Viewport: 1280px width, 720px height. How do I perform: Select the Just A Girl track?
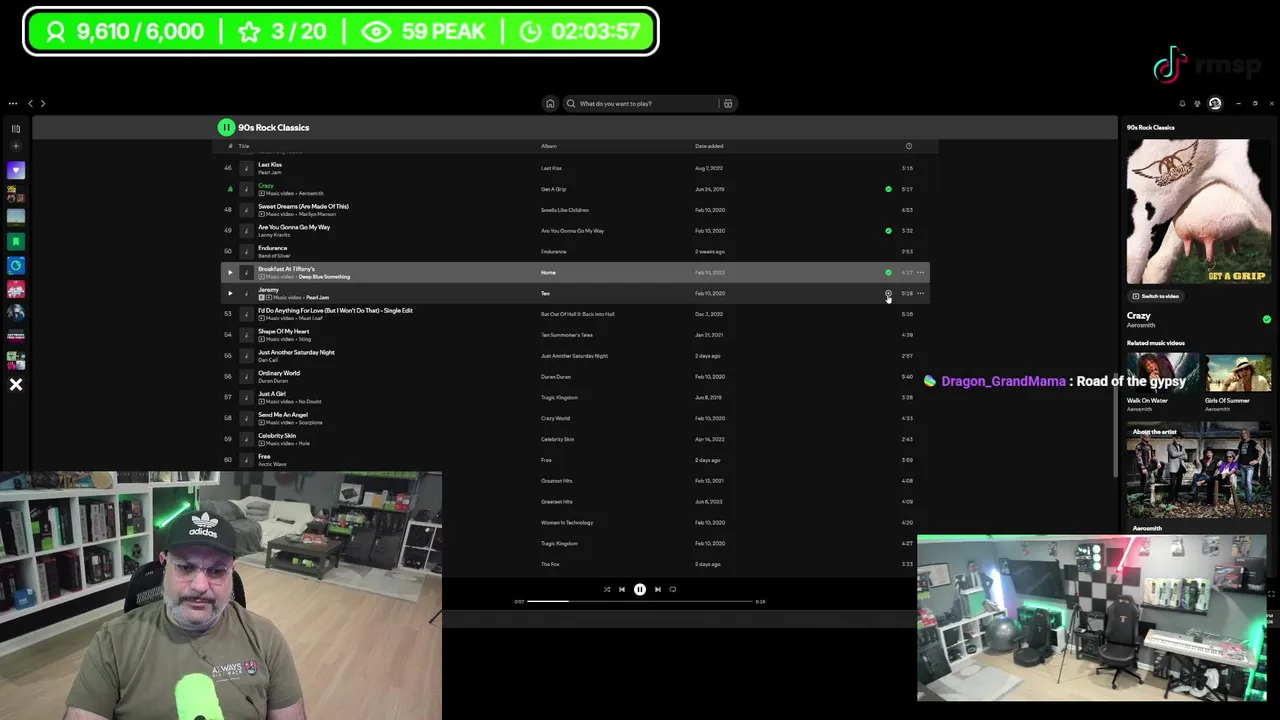coord(272,394)
